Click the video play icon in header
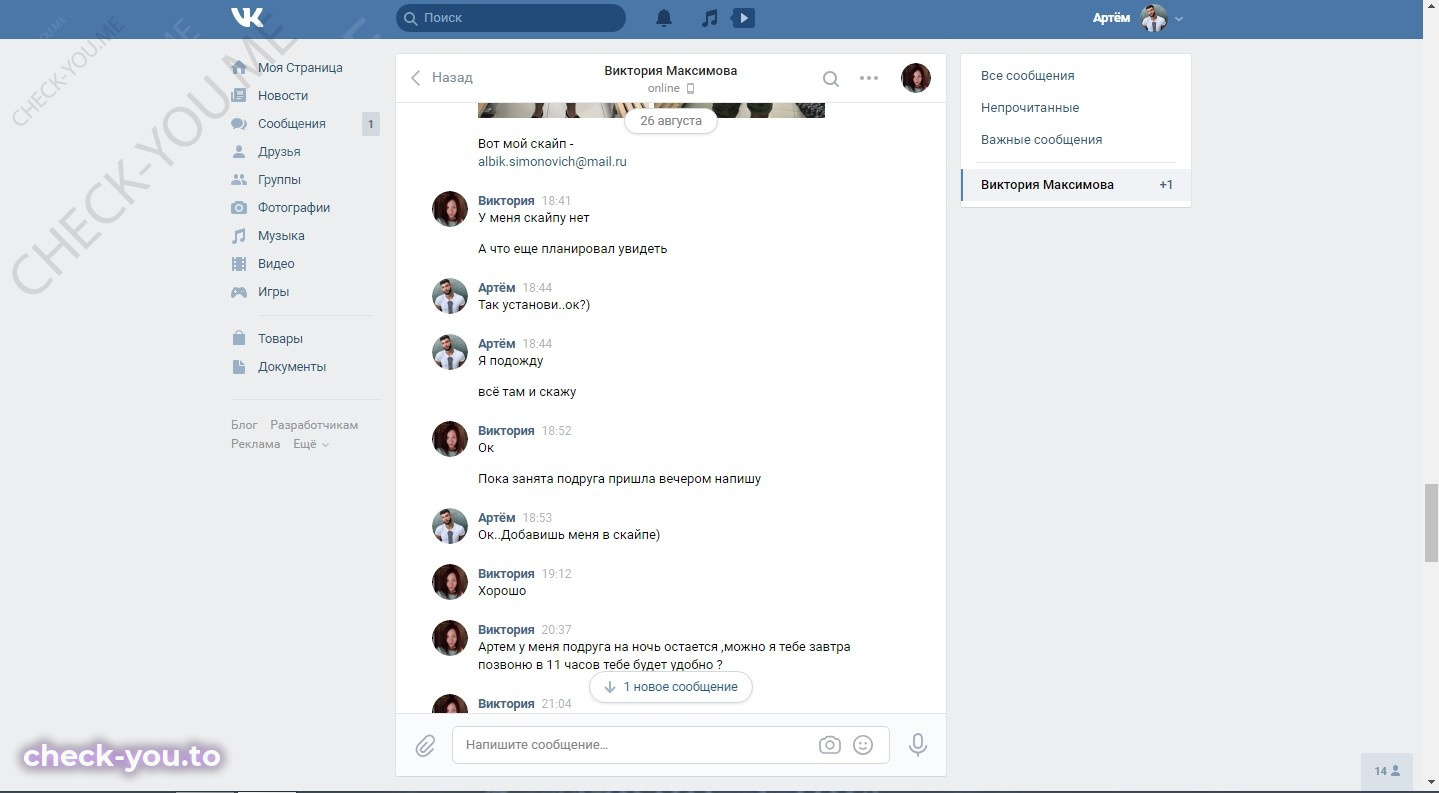 pyautogui.click(x=743, y=18)
